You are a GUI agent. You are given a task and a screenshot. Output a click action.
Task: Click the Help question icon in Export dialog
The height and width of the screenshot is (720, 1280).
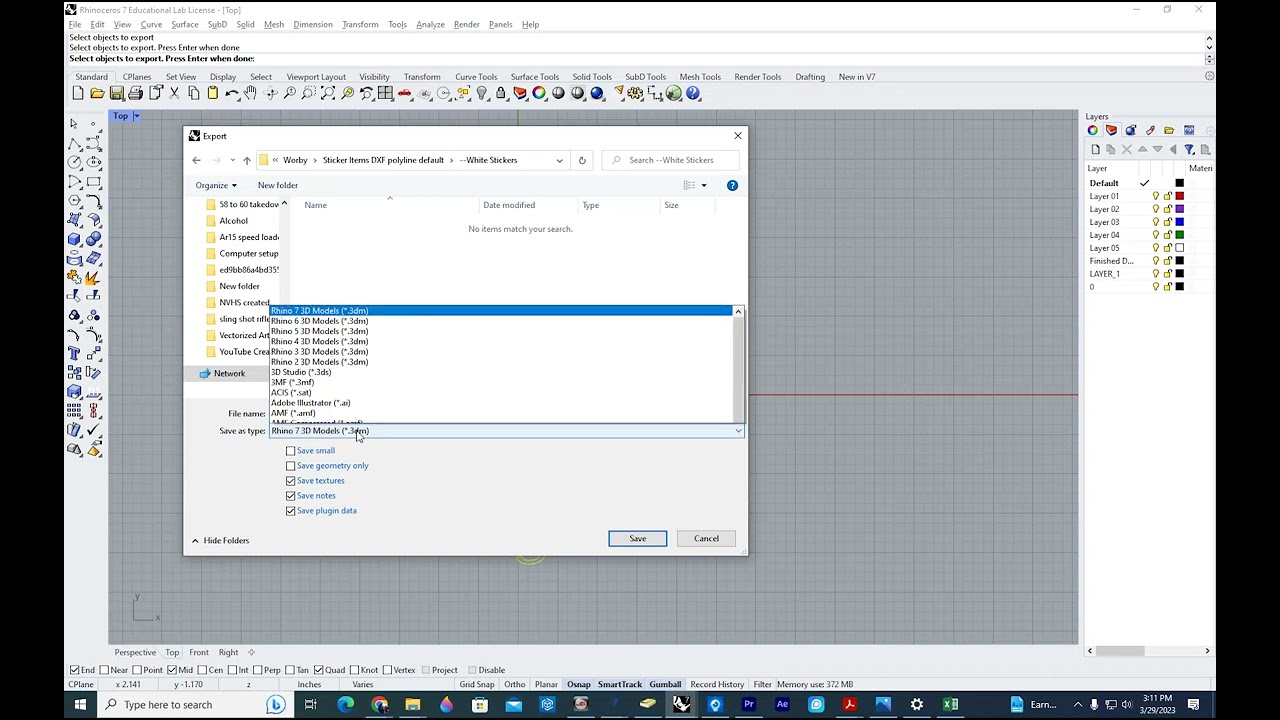(732, 185)
